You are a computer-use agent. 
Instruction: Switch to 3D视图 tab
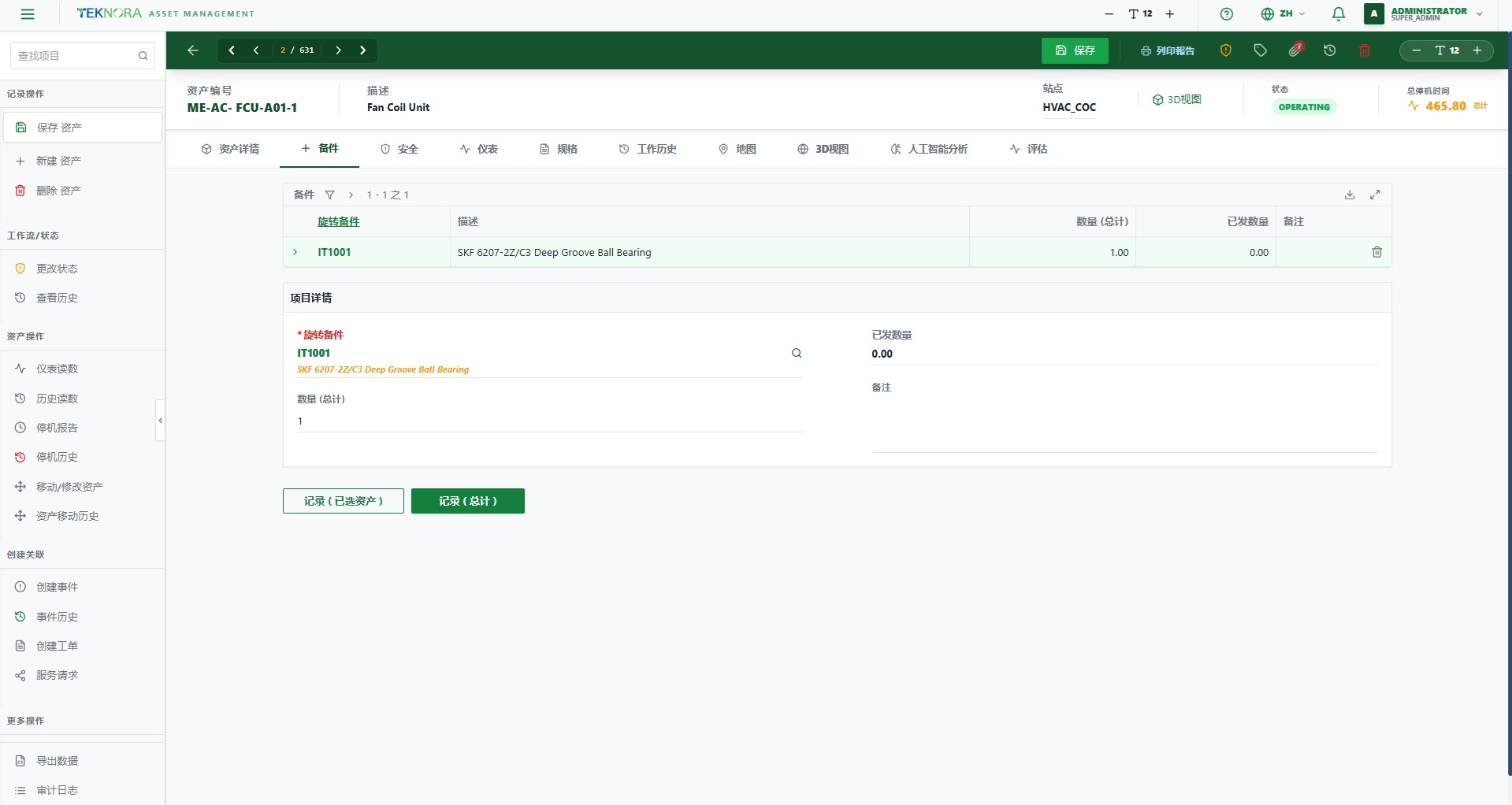click(x=823, y=149)
